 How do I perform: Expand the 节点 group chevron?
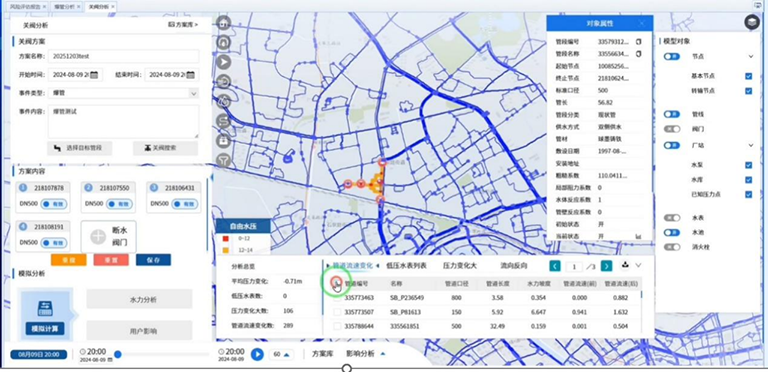click(x=751, y=57)
